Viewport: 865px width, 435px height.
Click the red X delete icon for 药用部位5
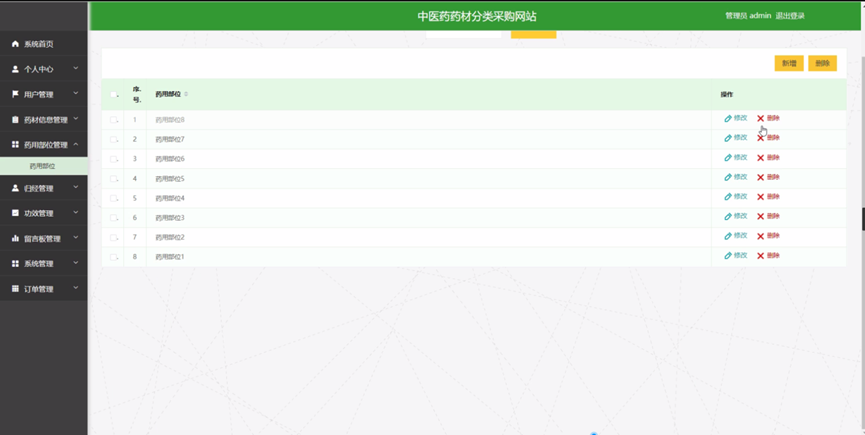(760, 178)
